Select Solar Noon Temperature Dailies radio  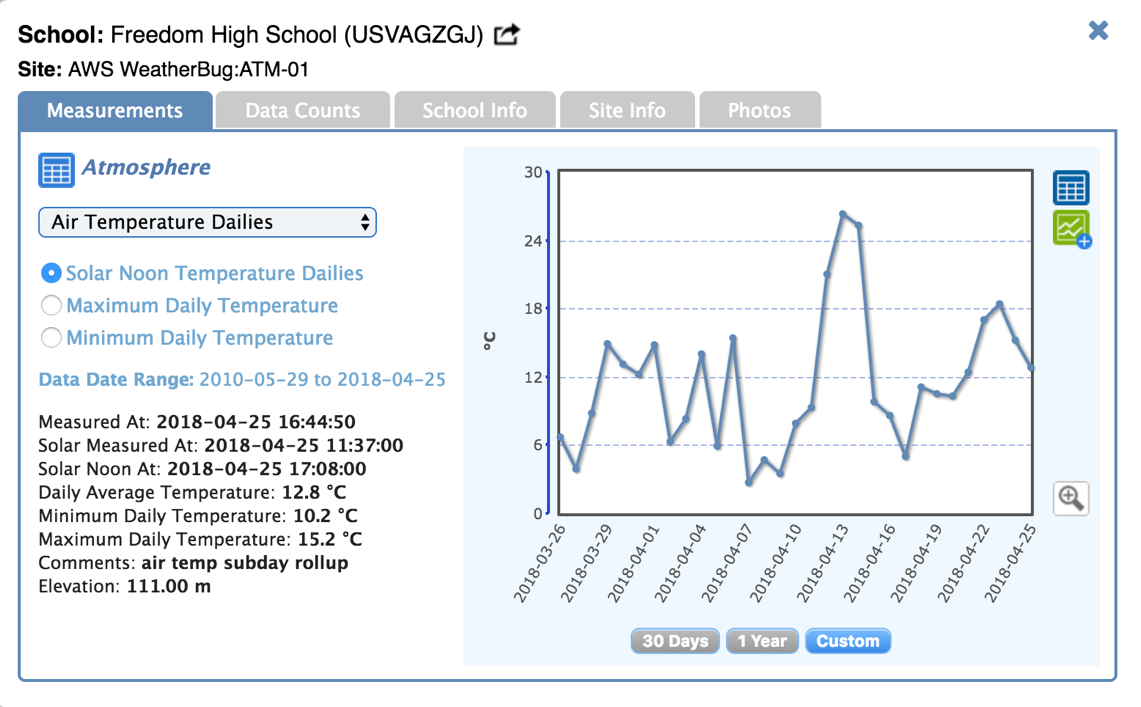click(x=51, y=273)
